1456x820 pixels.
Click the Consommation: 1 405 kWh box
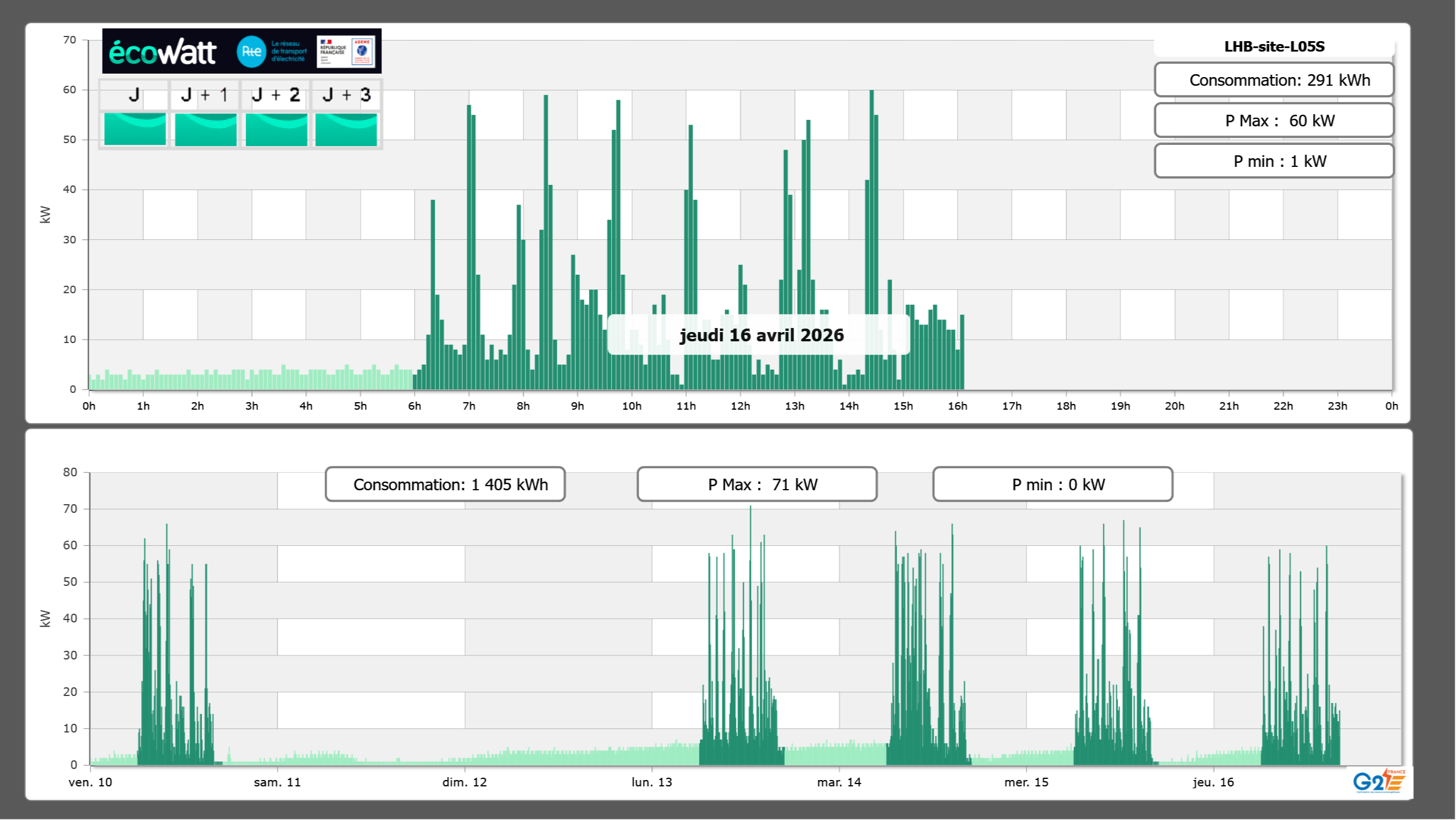point(445,484)
